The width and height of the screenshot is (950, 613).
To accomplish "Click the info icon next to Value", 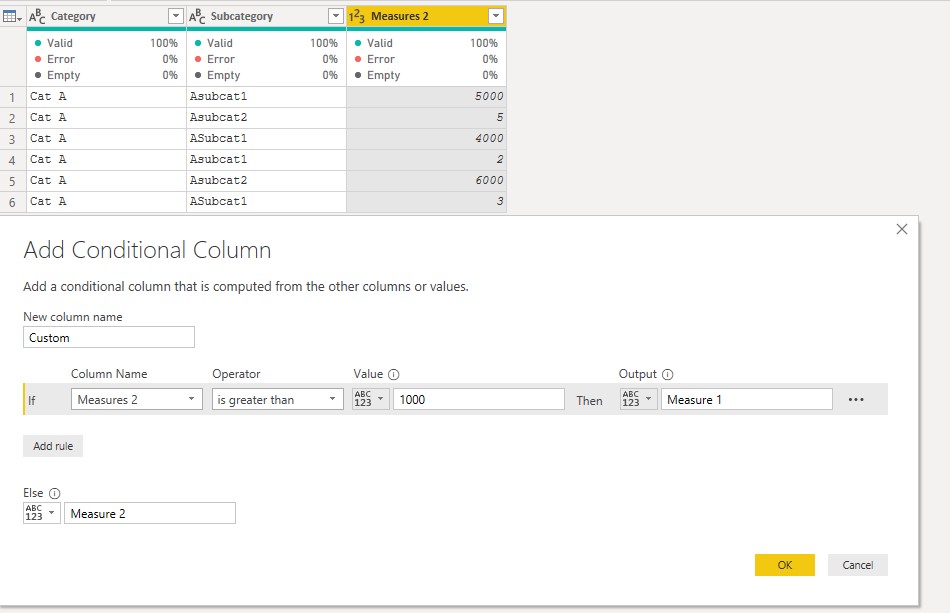I will click(x=393, y=374).
